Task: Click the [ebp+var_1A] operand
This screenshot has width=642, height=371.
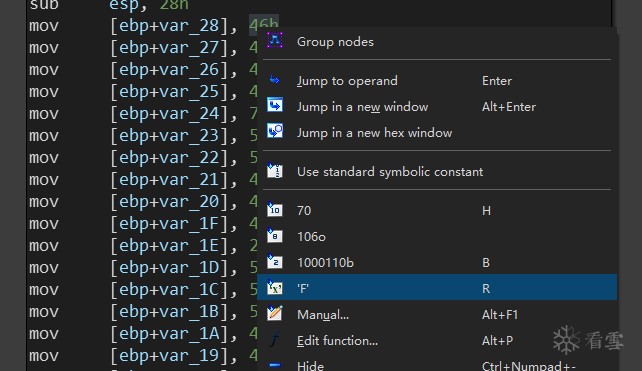Action: (168, 334)
